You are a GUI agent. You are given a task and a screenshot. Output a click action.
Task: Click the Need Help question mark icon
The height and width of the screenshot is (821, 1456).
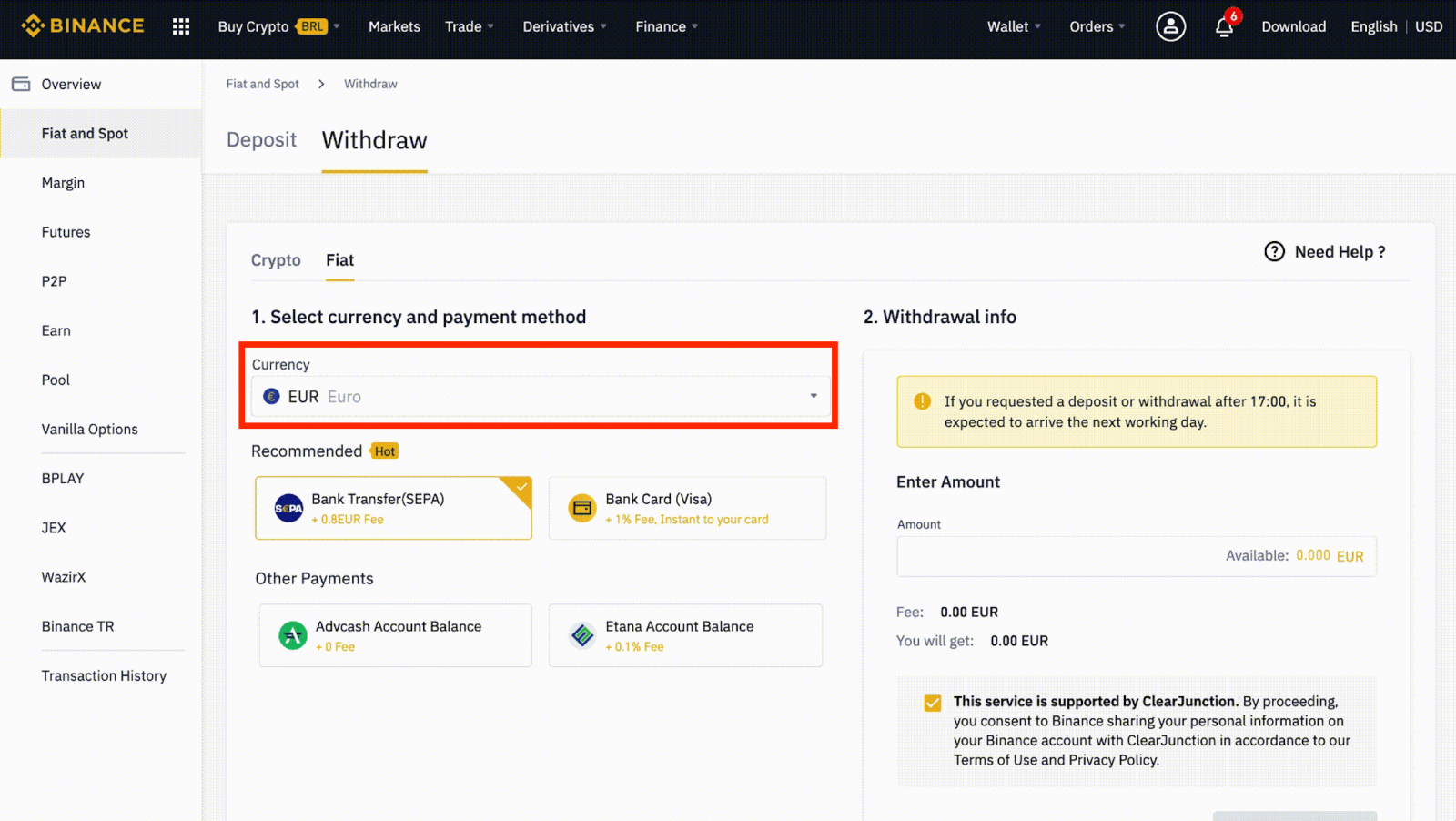pos(1274,252)
